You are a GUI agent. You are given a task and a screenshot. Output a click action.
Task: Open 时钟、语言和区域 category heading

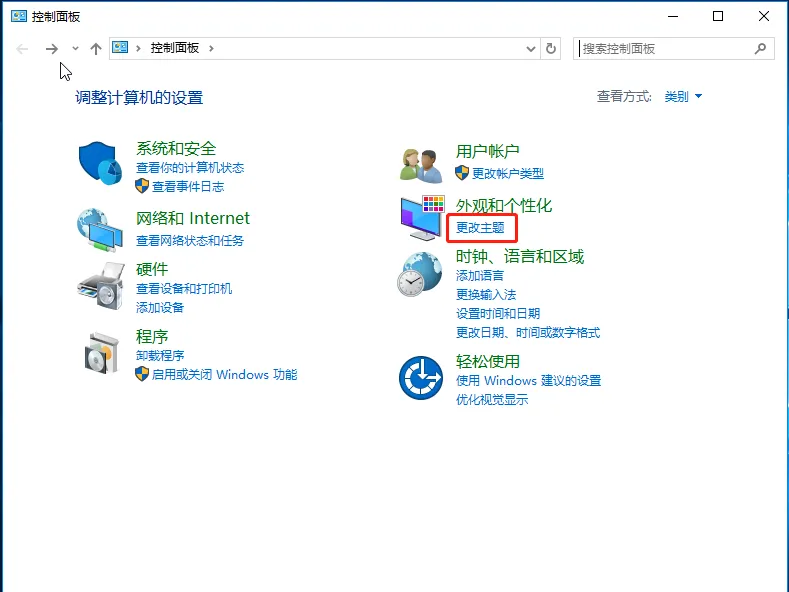coord(520,257)
